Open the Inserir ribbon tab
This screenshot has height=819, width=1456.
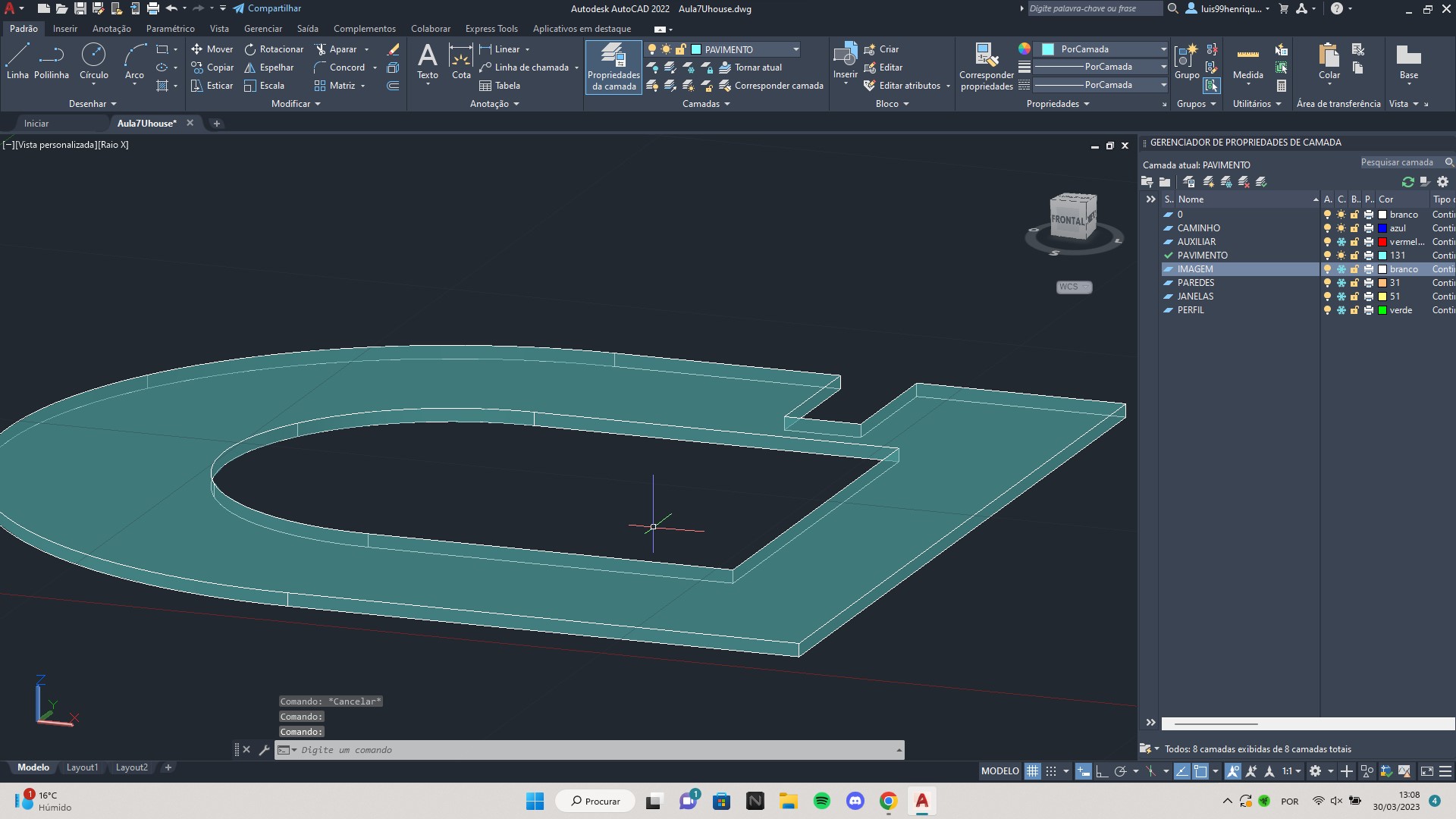tap(64, 29)
